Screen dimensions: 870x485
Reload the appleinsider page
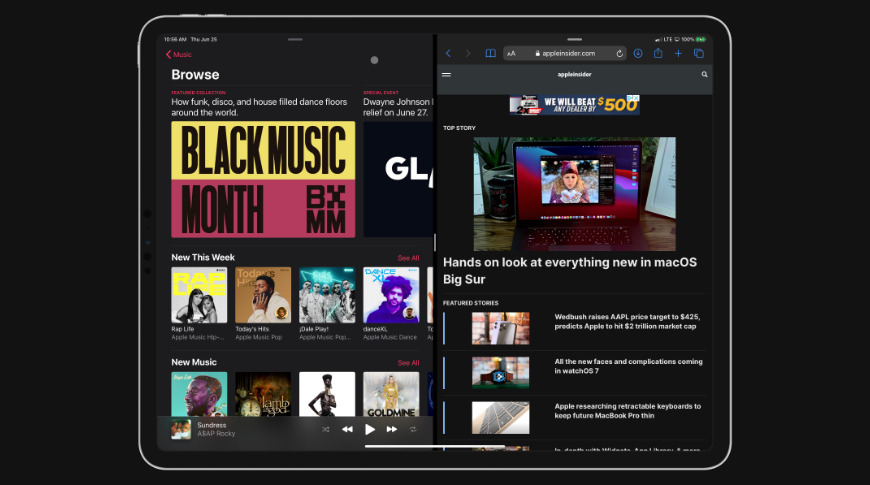619,53
